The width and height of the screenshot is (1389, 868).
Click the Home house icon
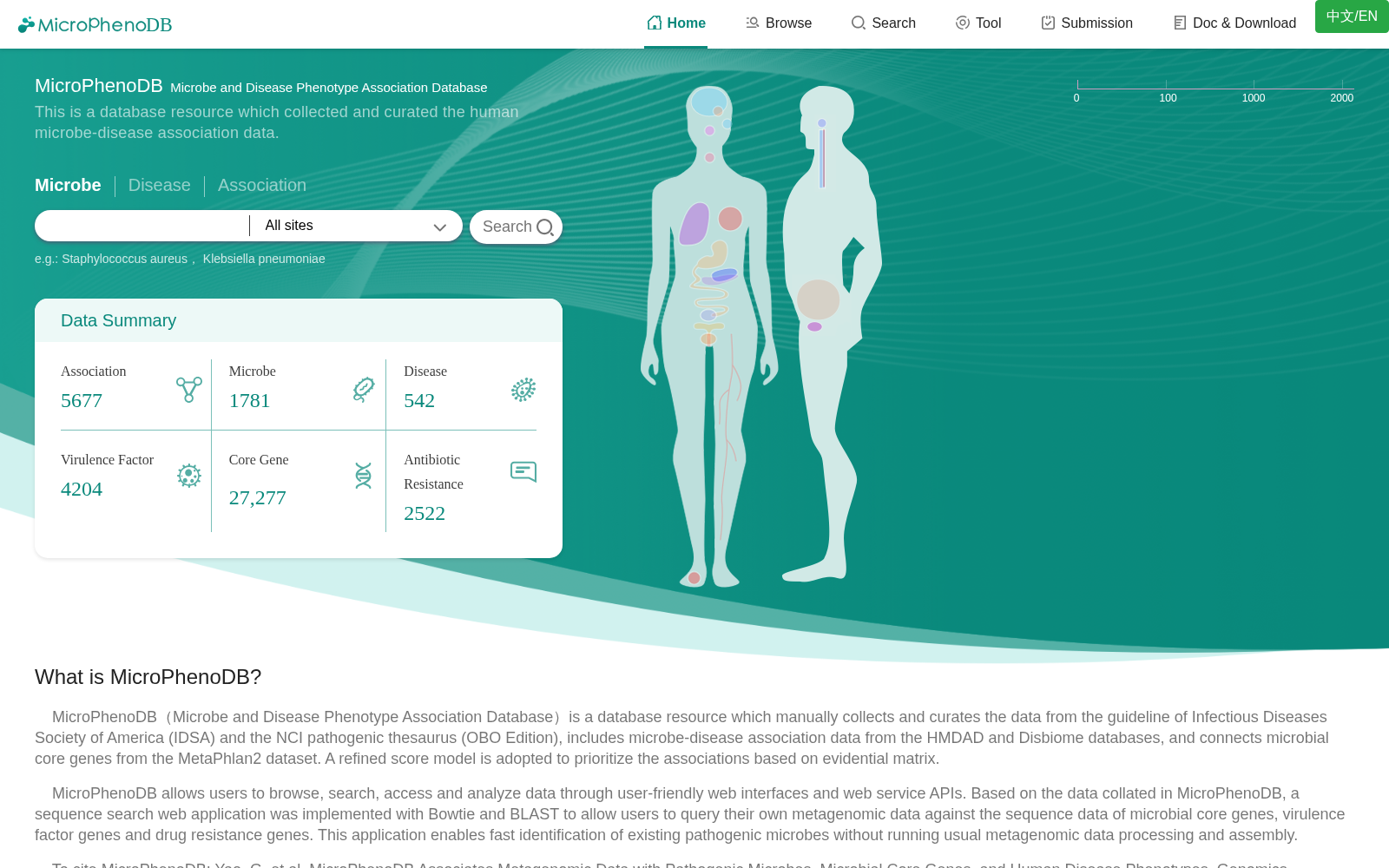pos(655,23)
